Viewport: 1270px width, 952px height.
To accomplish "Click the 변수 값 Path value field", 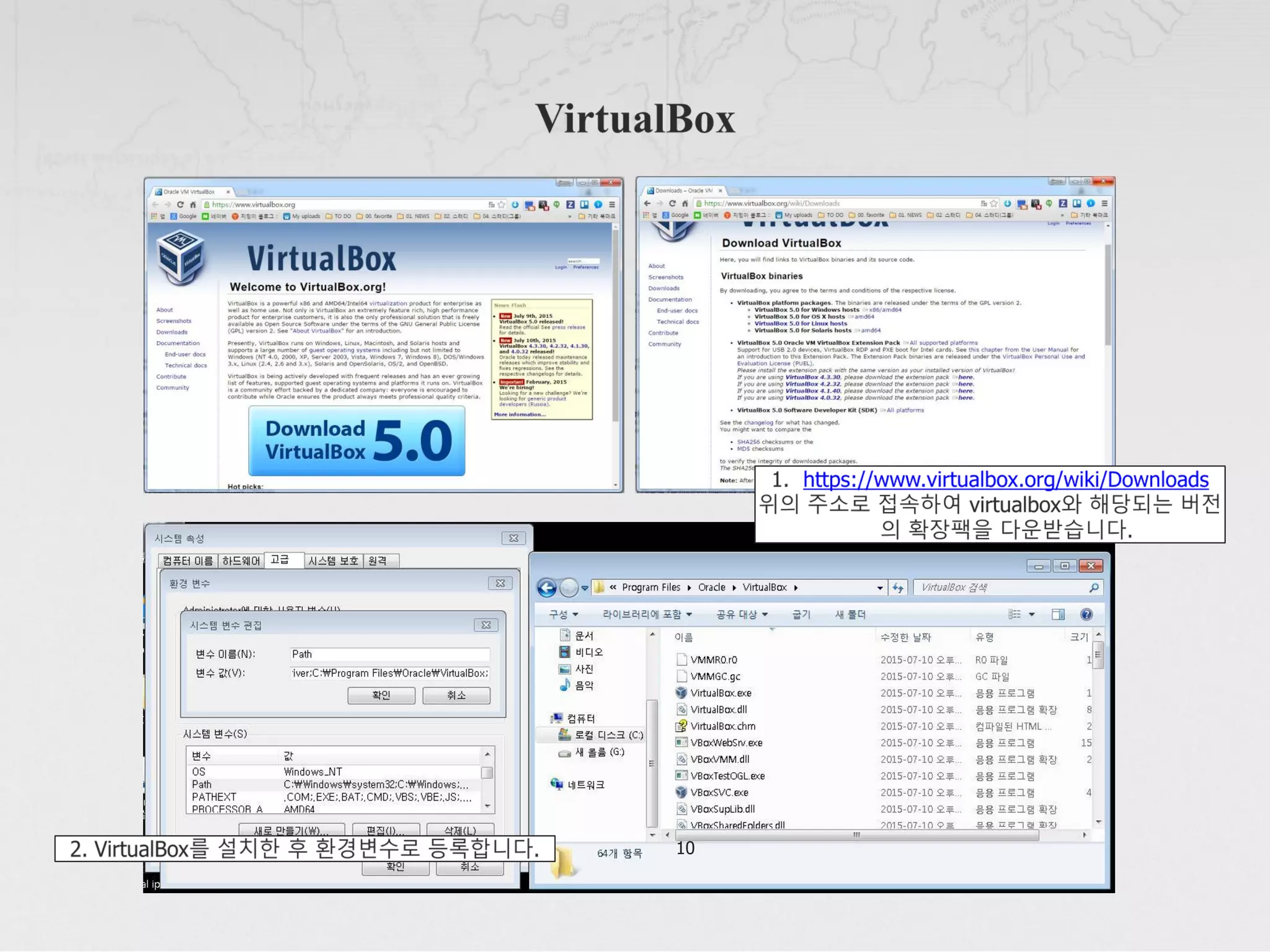I will point(389,673).
